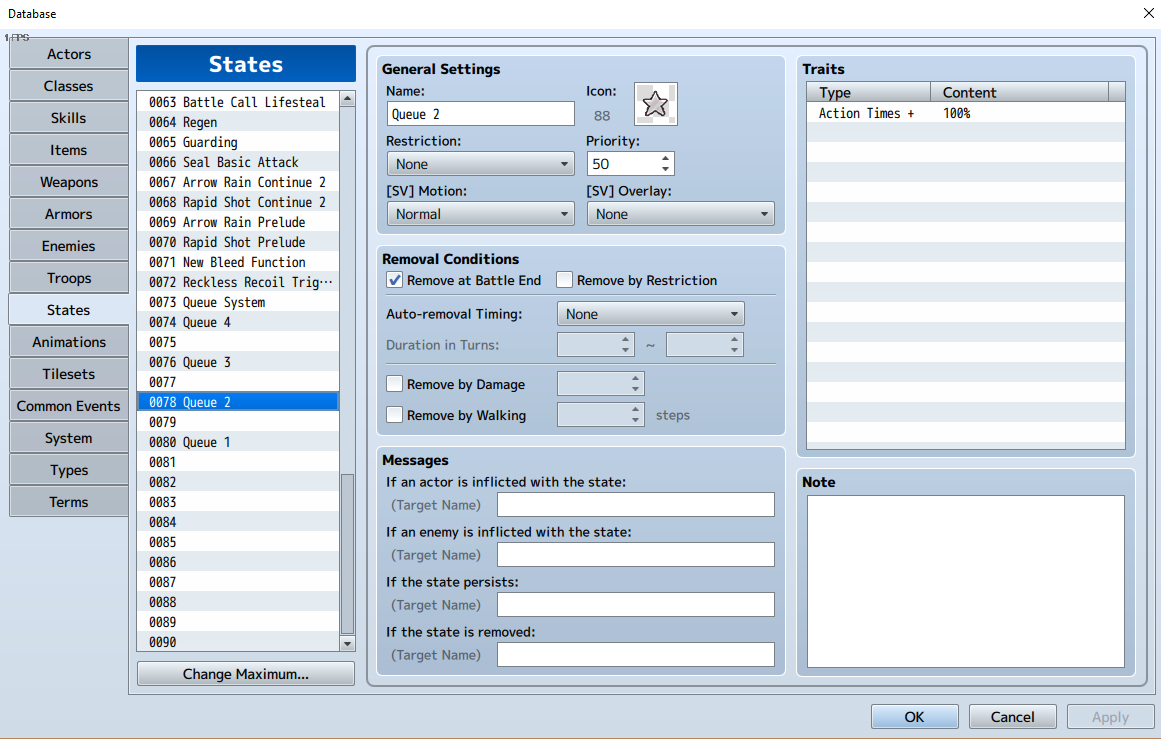The width and height of the screenshot is (1161, 739).
Task: Open the Auto-removal Timing dropdown
Action: 651,314
